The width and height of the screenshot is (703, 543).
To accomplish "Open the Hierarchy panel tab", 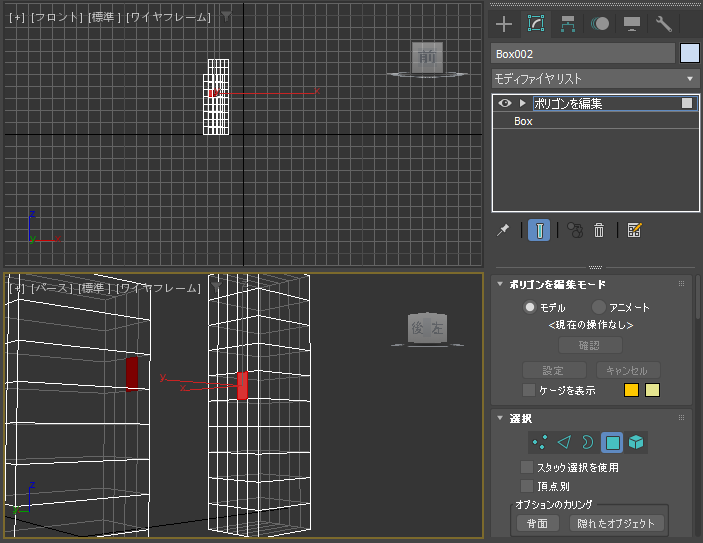I will click(568, 24).
